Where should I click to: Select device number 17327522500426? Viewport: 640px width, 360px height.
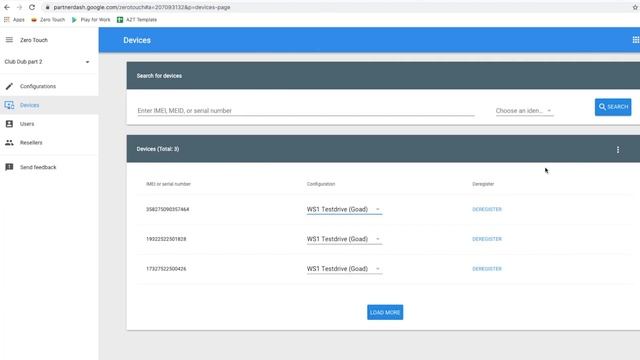(166, 269)
